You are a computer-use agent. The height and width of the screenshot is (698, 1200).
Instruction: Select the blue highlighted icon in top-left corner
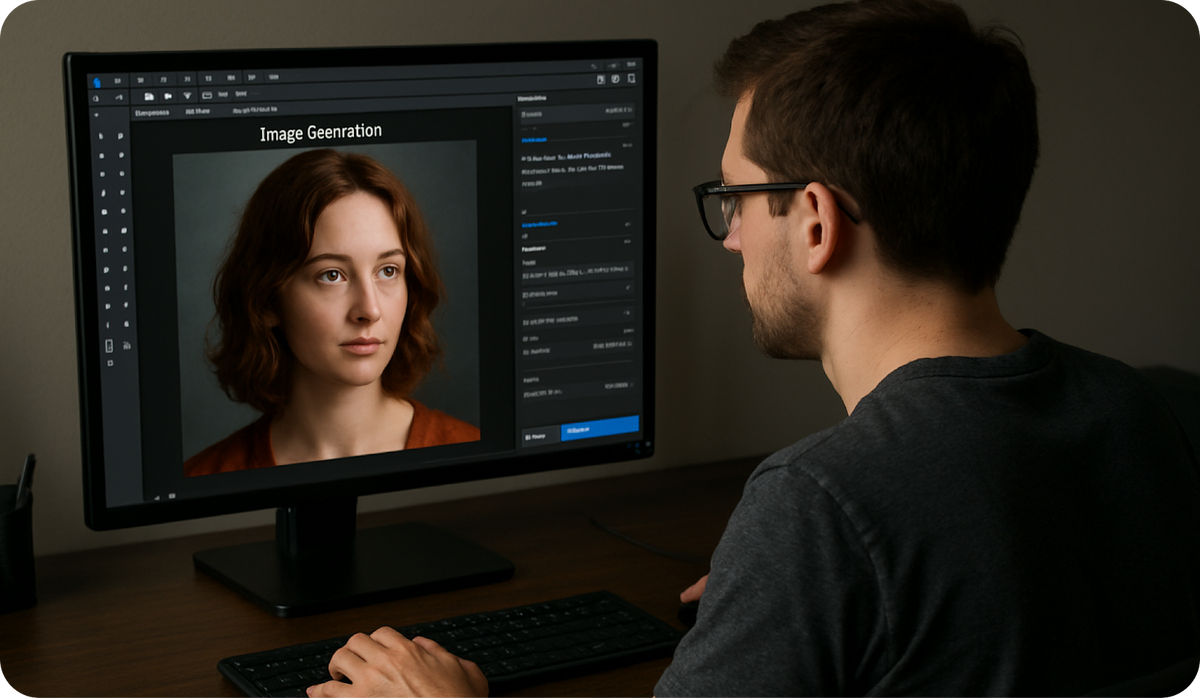pyautogui.click(x=97, y=82)
